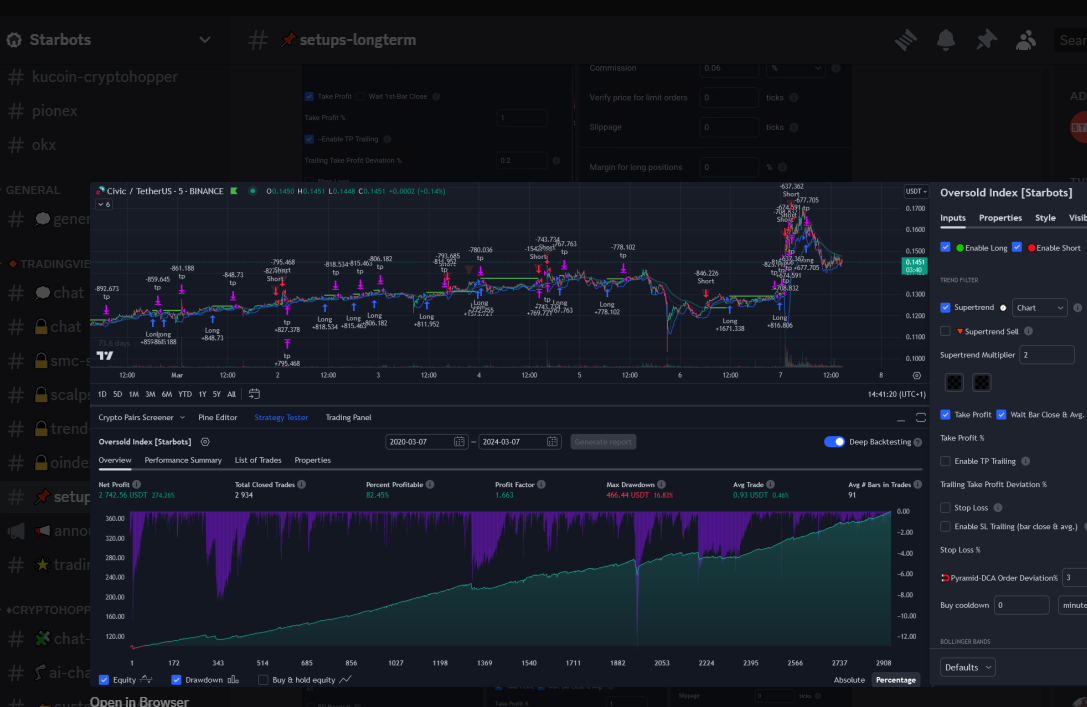Check the Stop Loss checkbox

946,508
